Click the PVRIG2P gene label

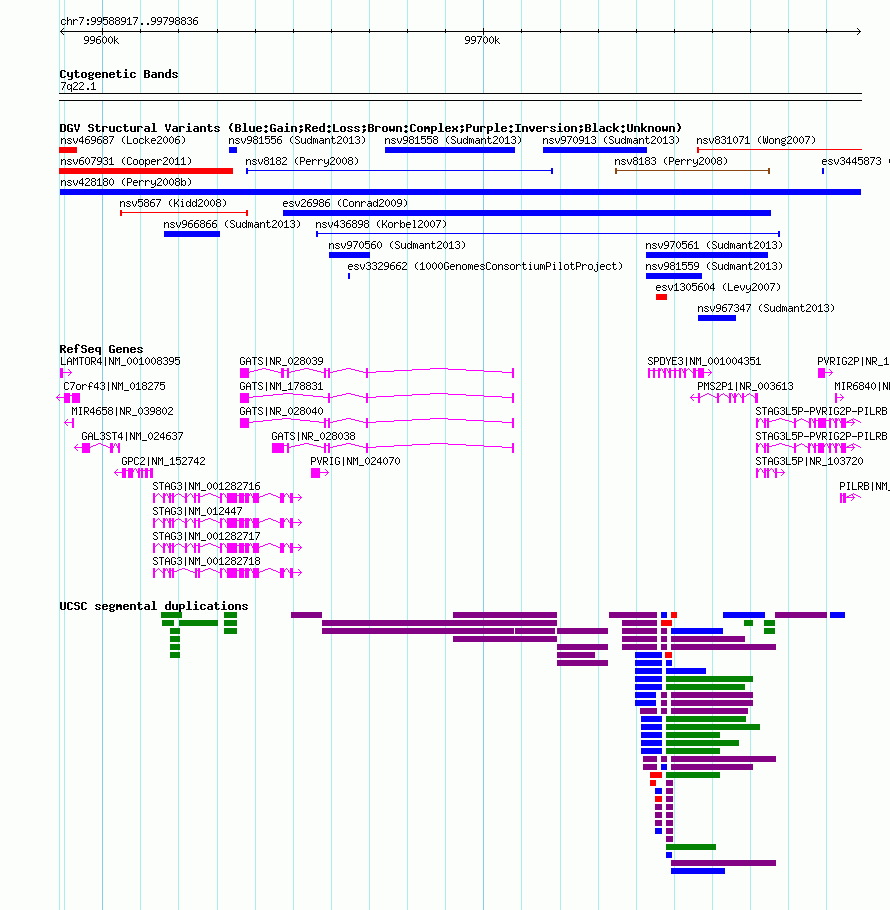click(853, 362)
